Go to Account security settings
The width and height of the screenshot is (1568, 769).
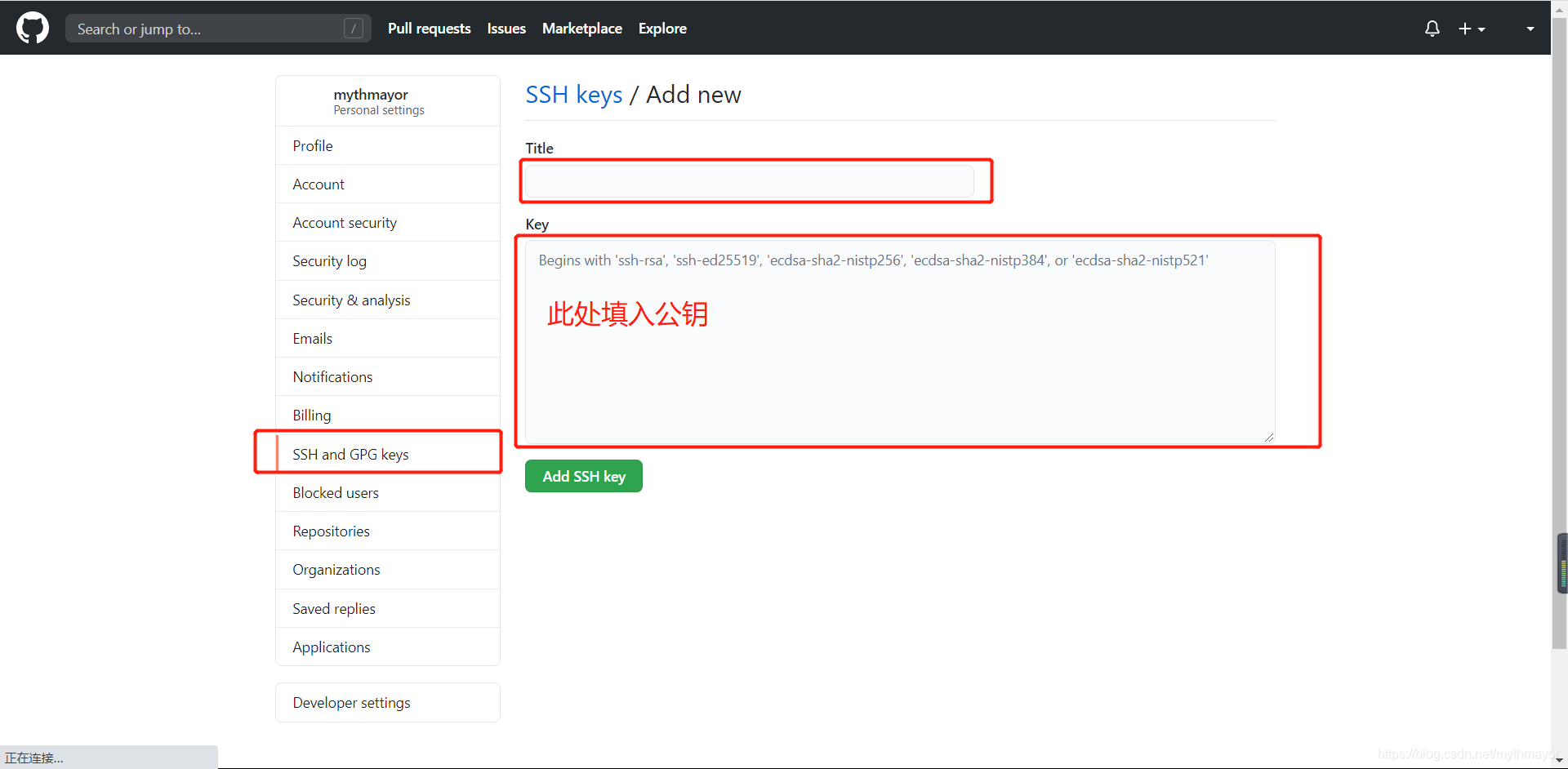tap(388, 222)
